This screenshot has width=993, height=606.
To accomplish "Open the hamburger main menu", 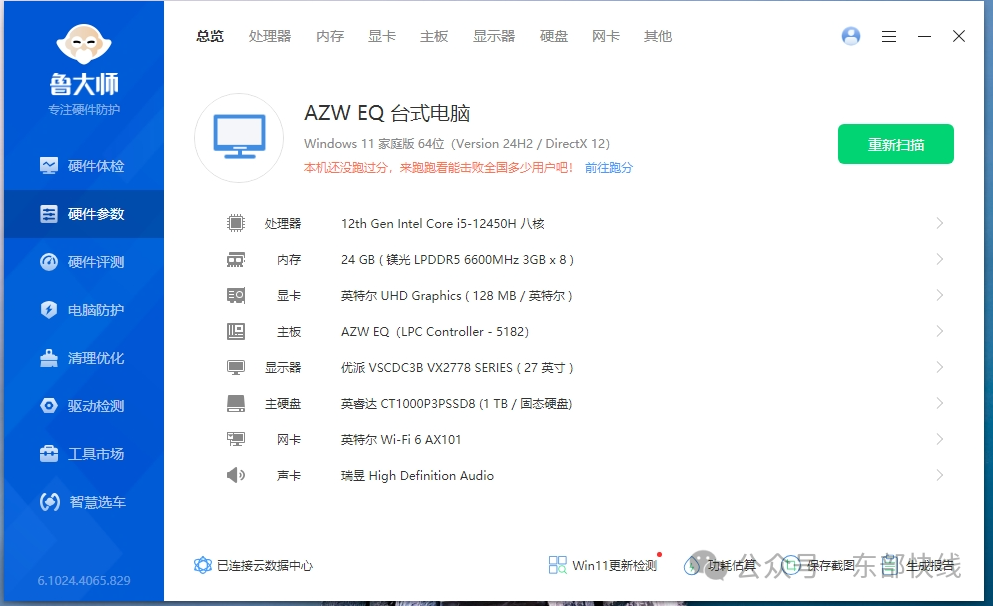I will point(889,37).
